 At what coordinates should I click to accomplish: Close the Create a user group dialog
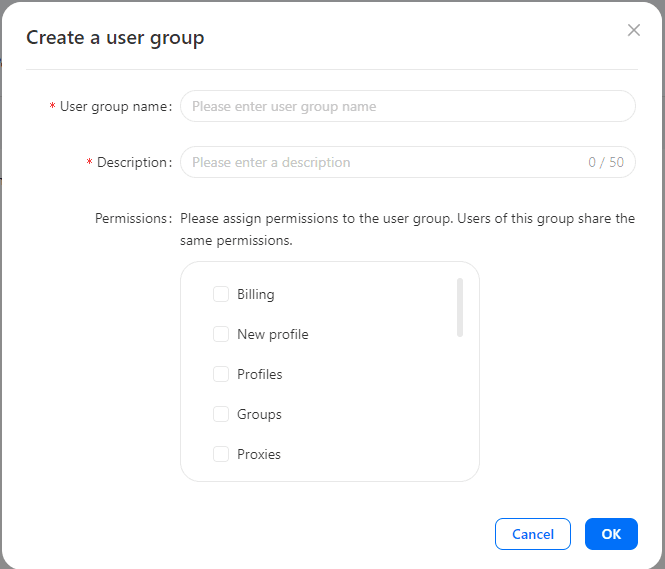[633, 30]
